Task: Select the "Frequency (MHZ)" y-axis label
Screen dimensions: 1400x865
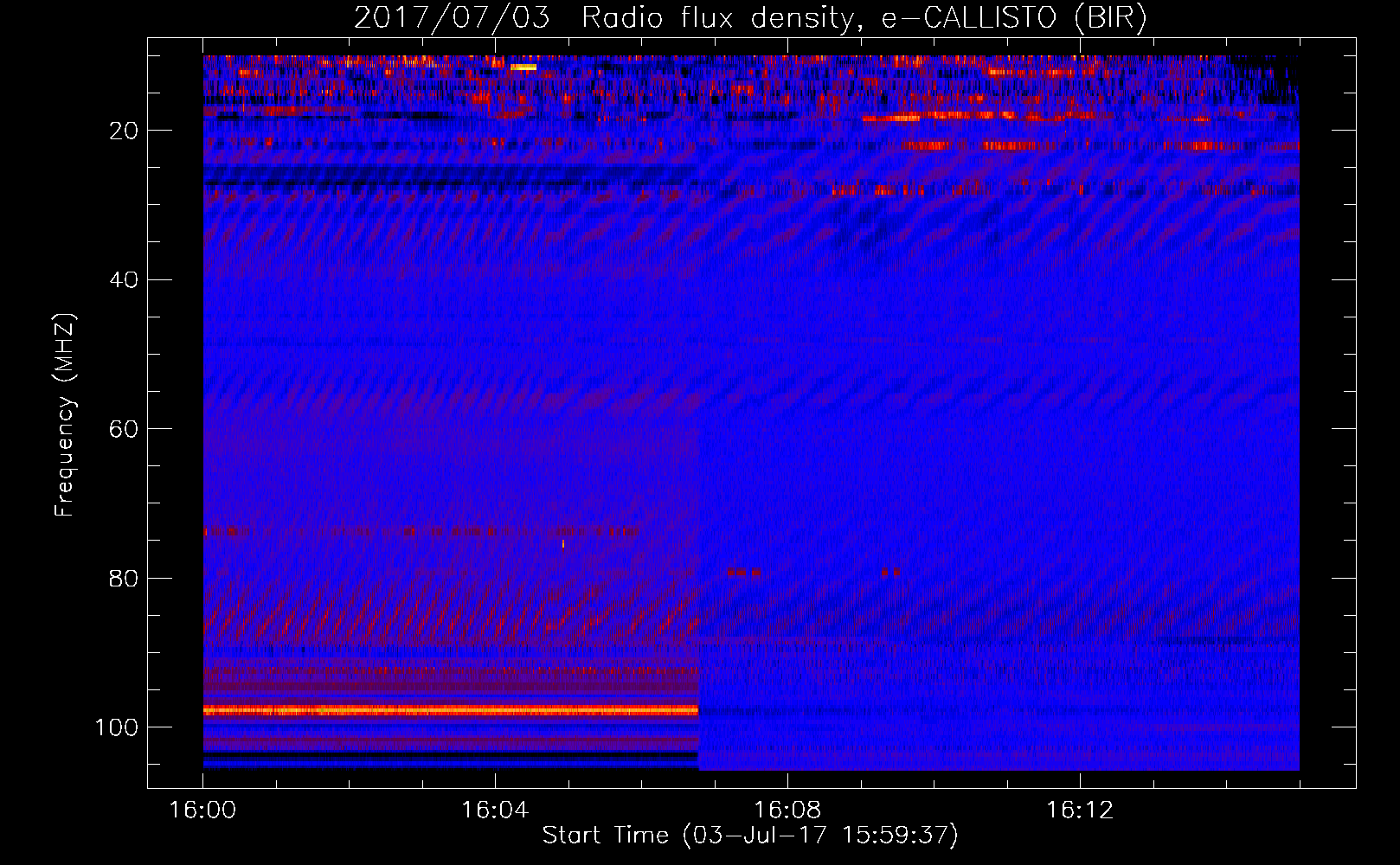Action: (x=65, y=414)
